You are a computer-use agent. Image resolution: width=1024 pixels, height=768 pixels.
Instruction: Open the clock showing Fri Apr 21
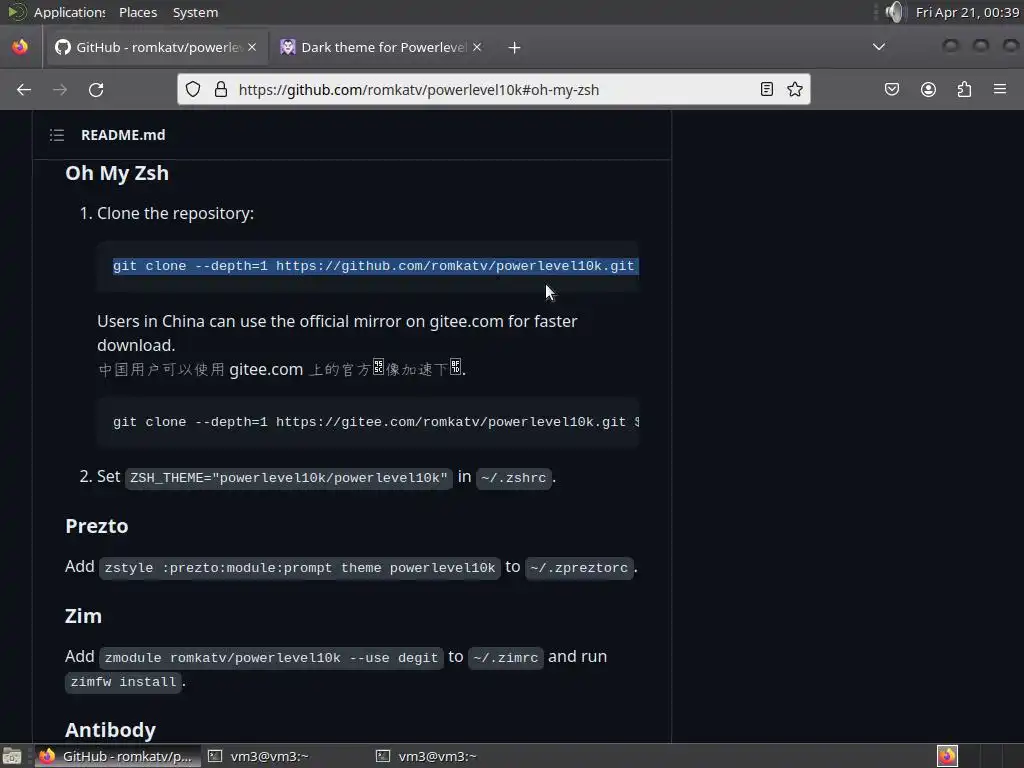pos(967,12)
